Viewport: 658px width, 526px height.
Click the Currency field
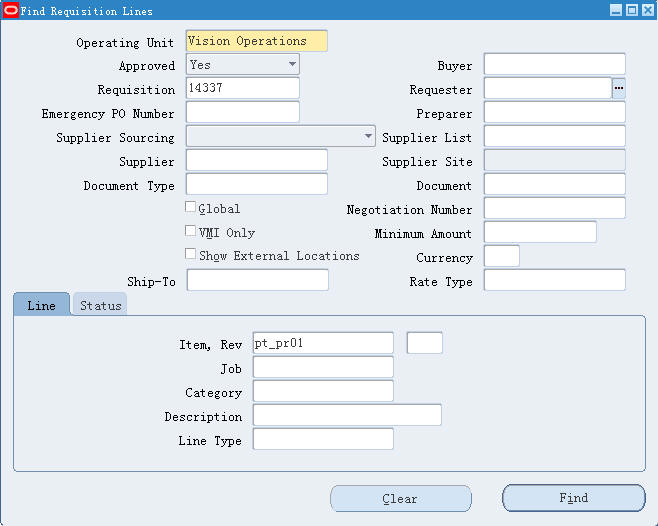502,256
